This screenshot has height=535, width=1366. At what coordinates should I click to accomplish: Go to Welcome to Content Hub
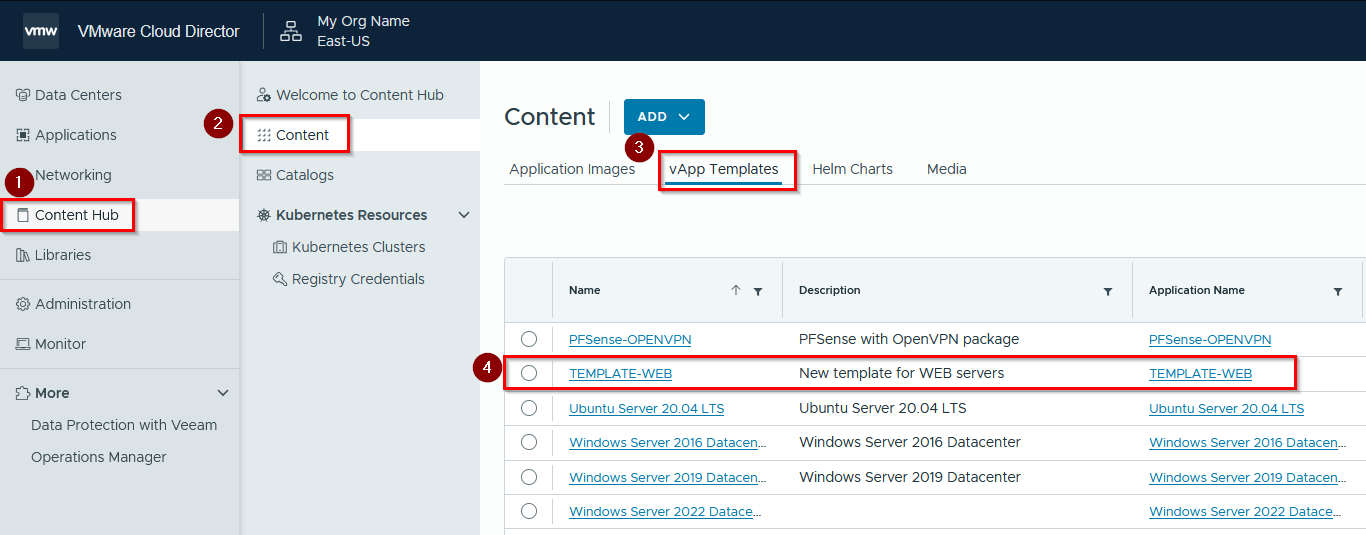[x=360, y=95]
